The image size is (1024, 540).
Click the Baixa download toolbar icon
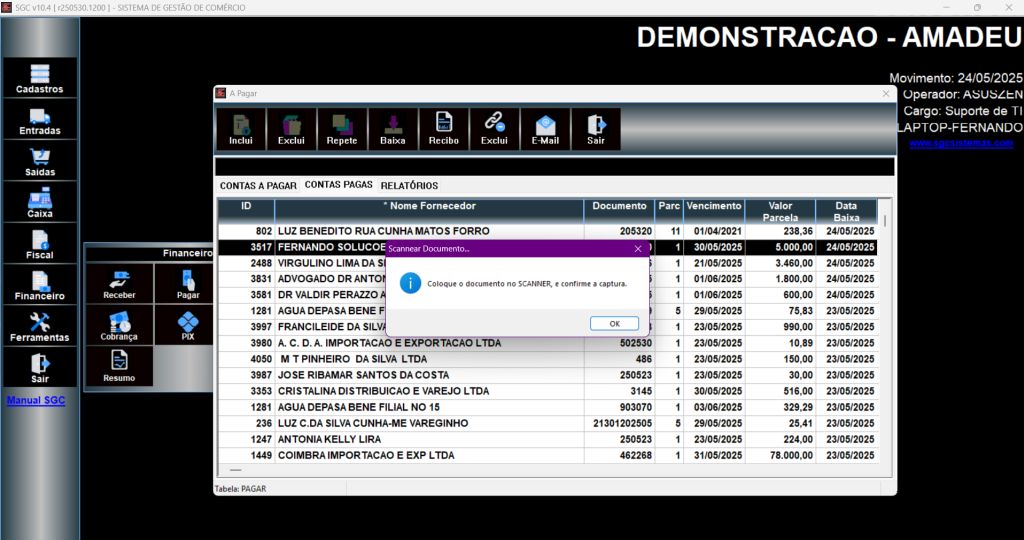click(392, 129)
